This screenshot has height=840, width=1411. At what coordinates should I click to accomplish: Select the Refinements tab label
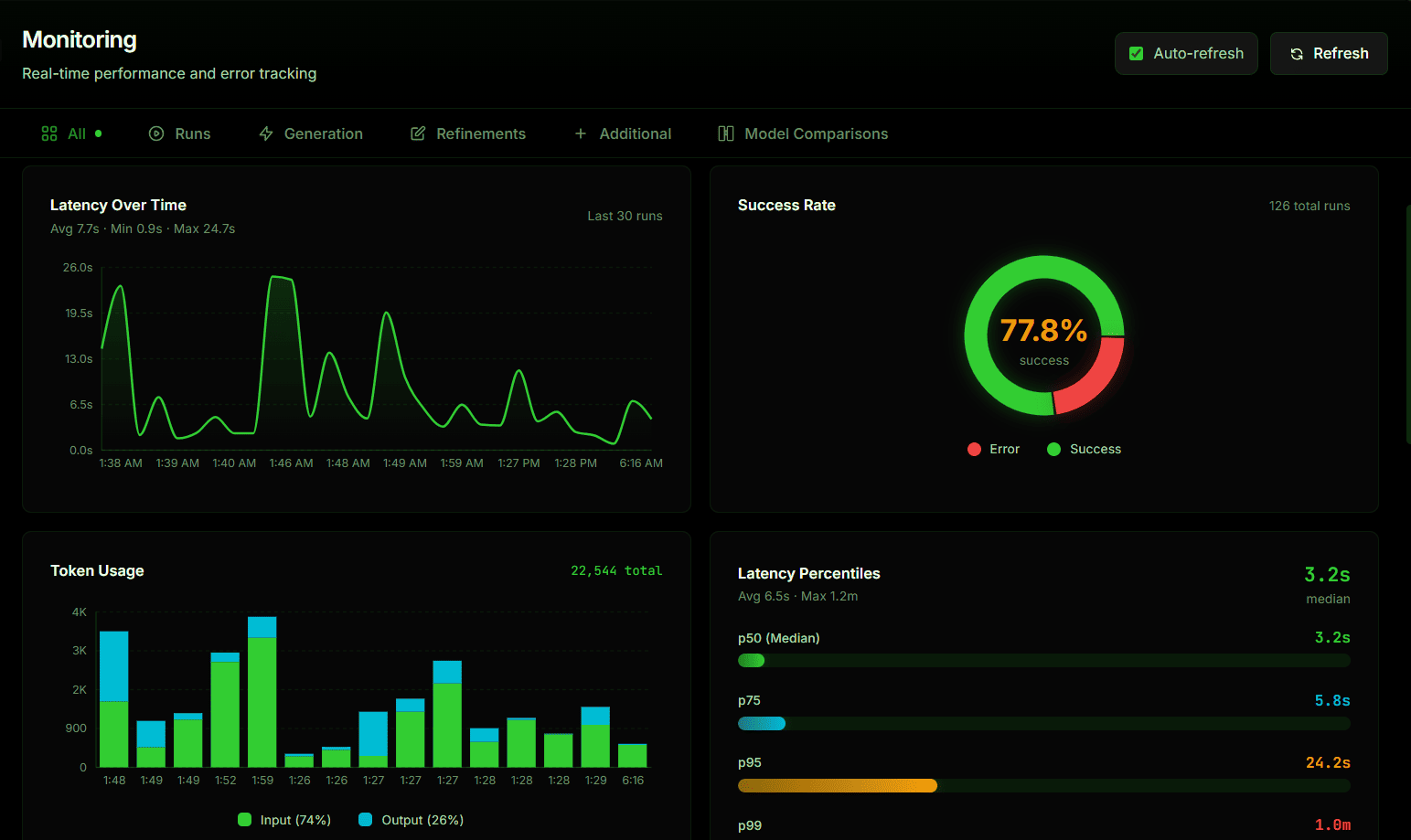click(x=481, y=133)
